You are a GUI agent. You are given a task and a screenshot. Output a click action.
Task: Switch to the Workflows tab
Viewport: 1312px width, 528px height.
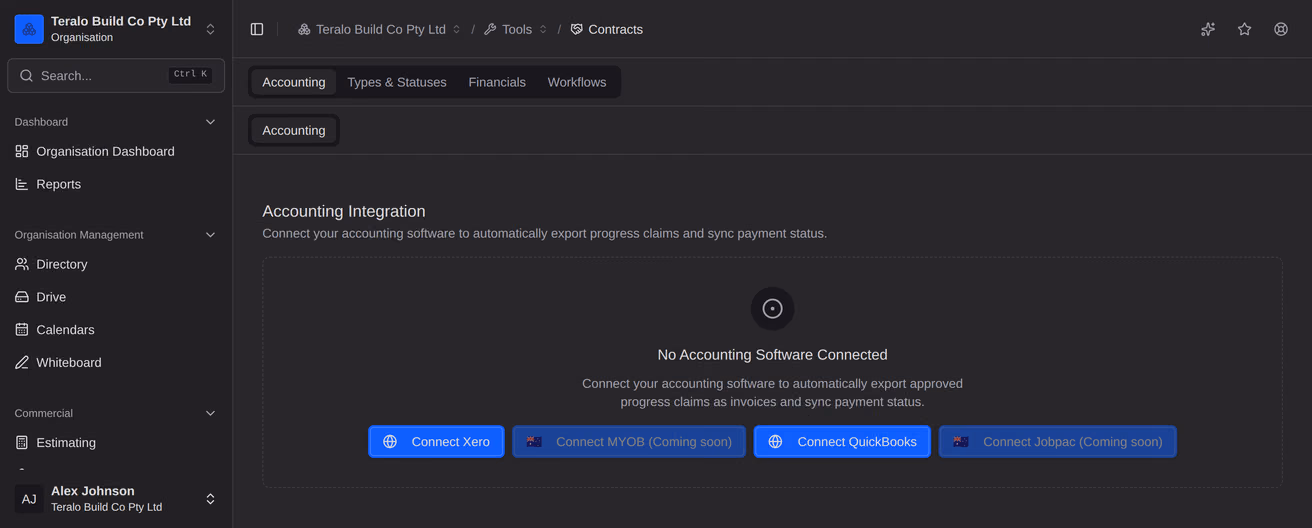577,82
